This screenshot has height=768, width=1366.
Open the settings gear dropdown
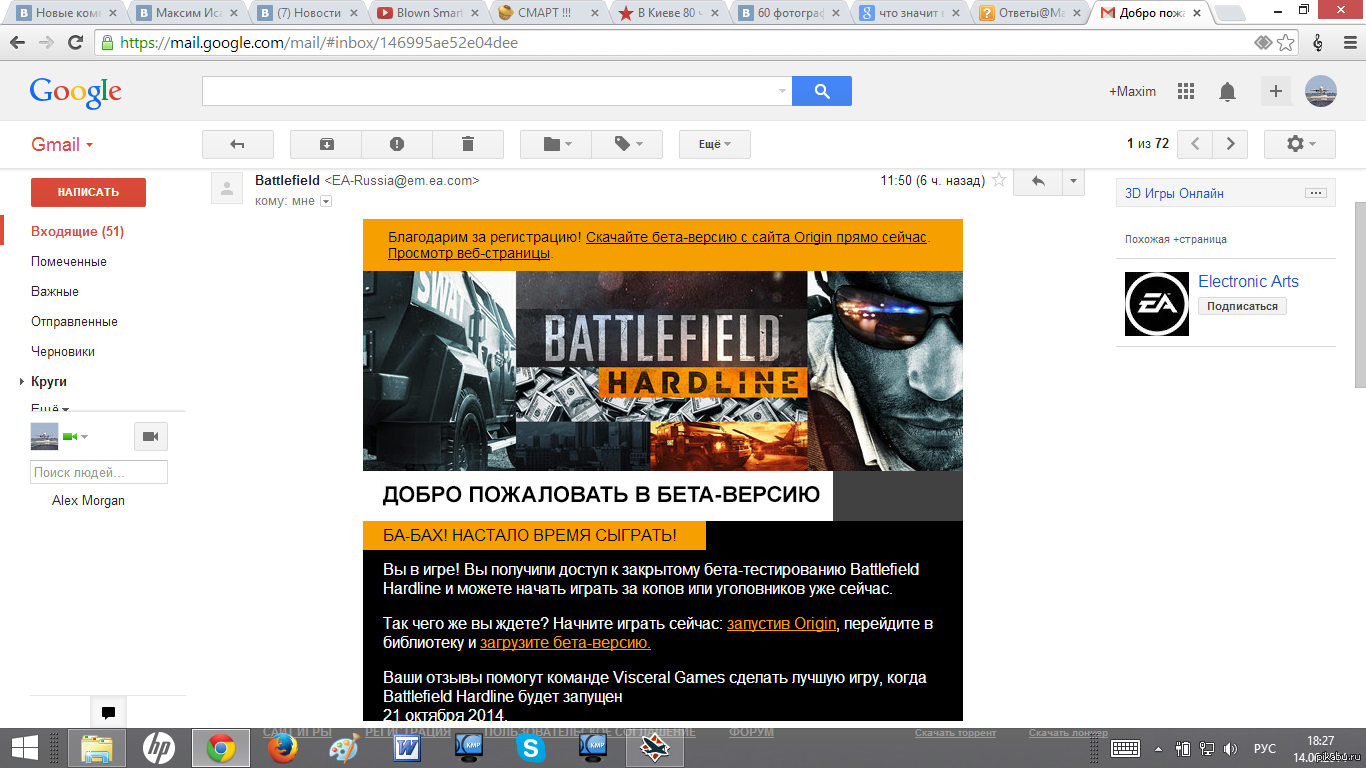[x=1300, y=144]
